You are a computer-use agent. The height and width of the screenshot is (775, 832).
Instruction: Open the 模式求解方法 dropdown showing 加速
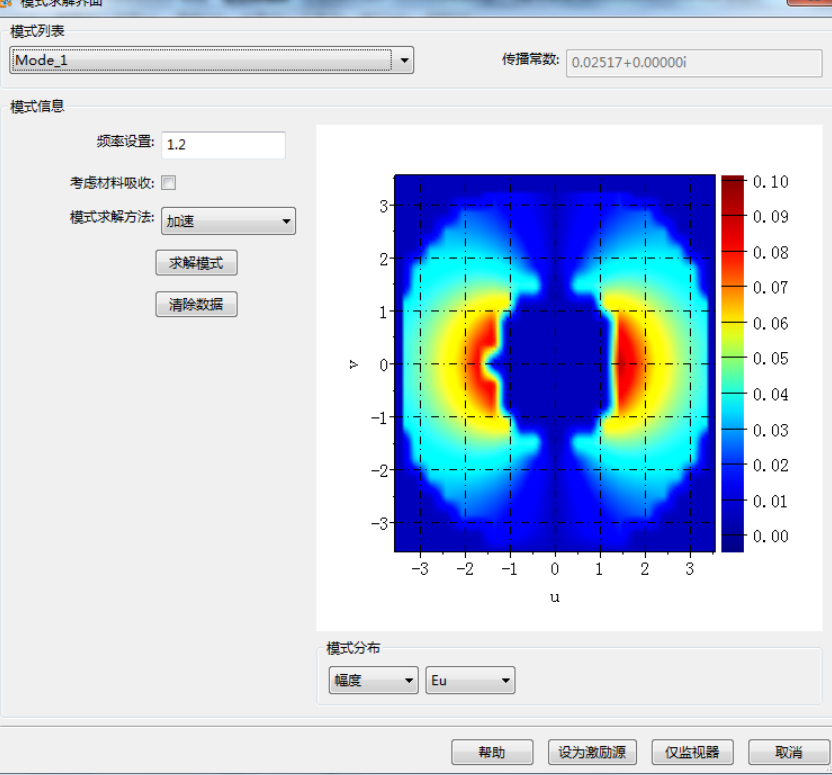[228, 221]
